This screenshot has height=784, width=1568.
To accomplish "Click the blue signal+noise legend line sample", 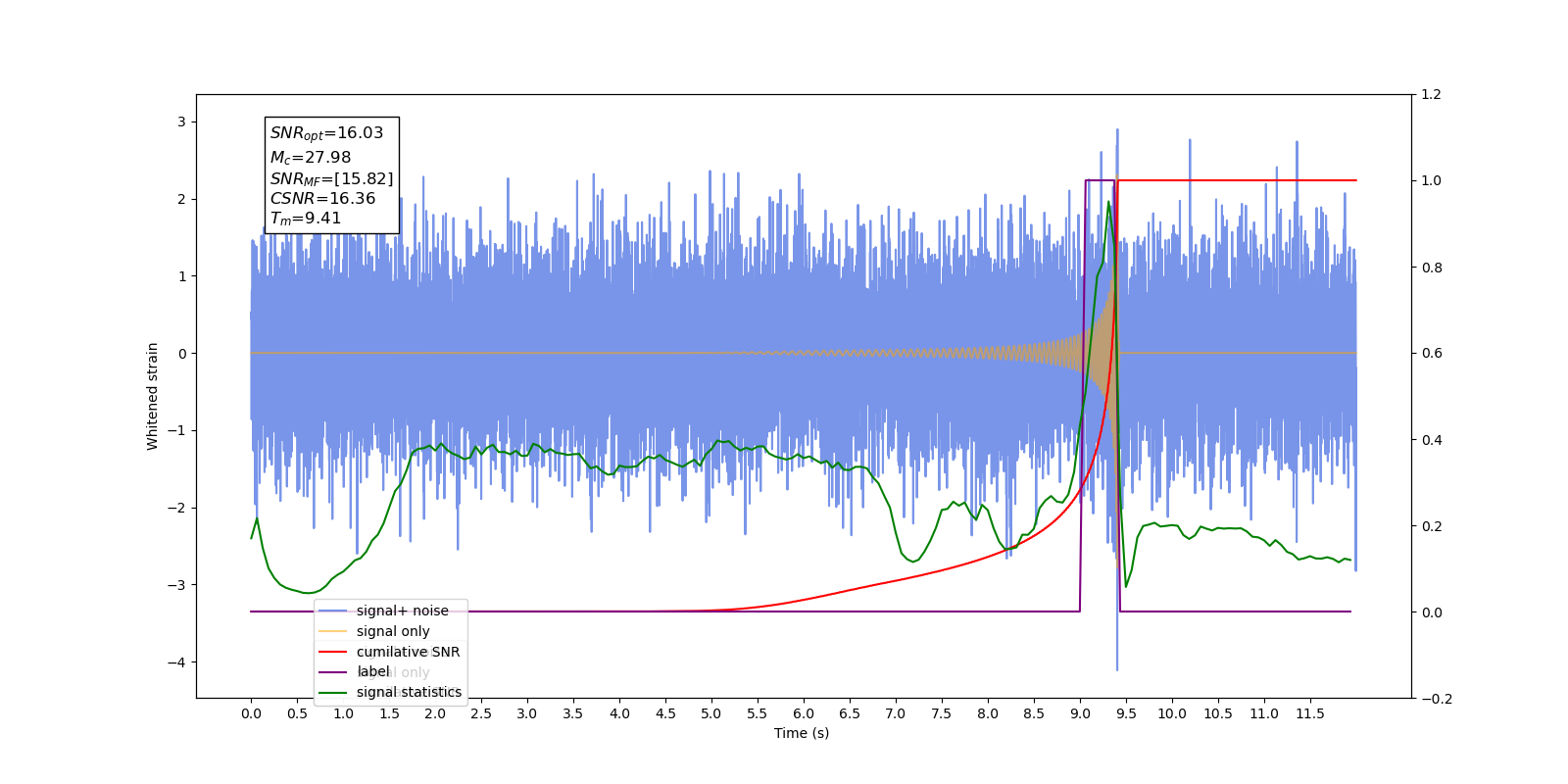I will [333, 611].
